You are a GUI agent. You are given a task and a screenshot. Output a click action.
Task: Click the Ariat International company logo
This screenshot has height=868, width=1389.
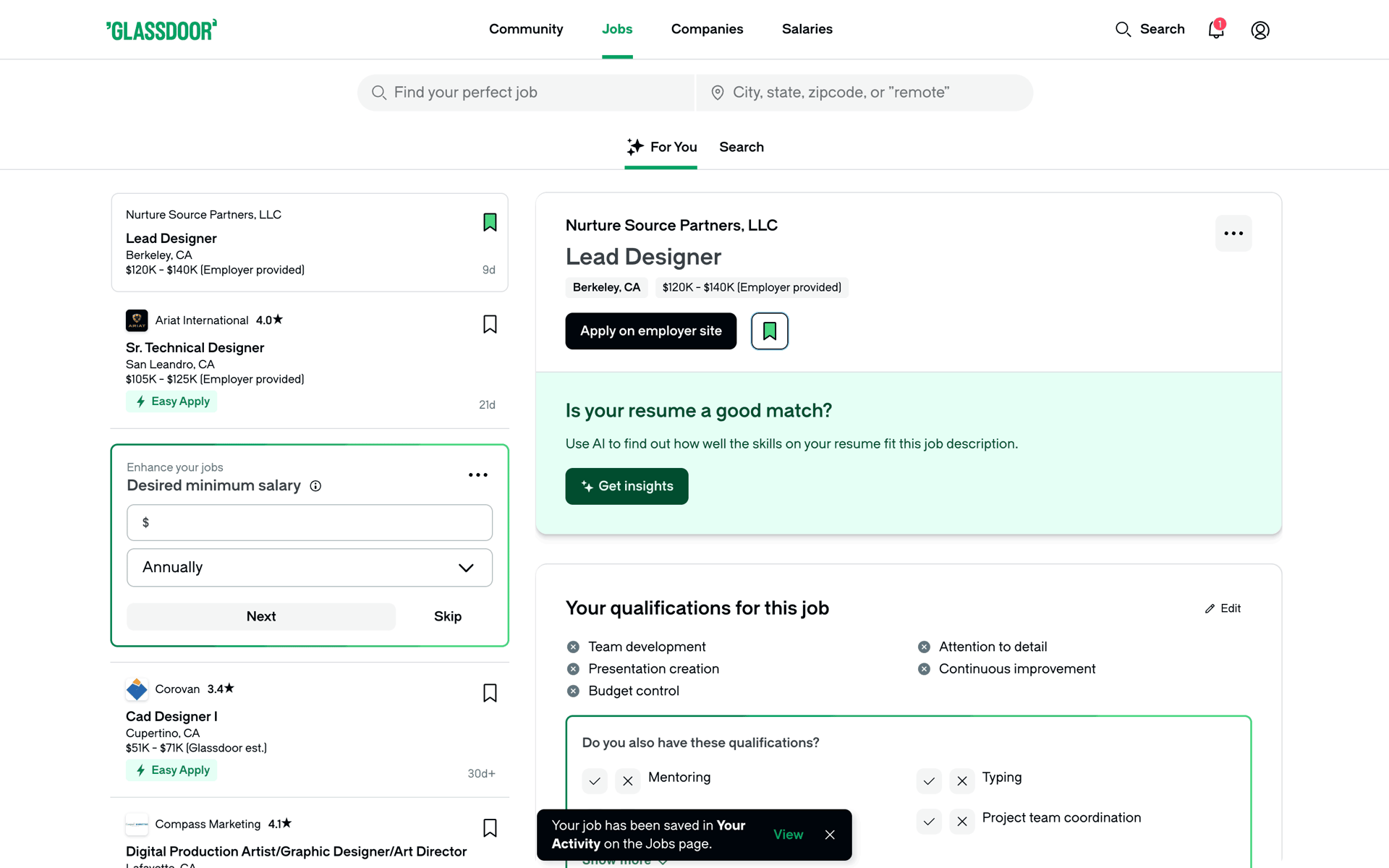[x=137, y=320]
